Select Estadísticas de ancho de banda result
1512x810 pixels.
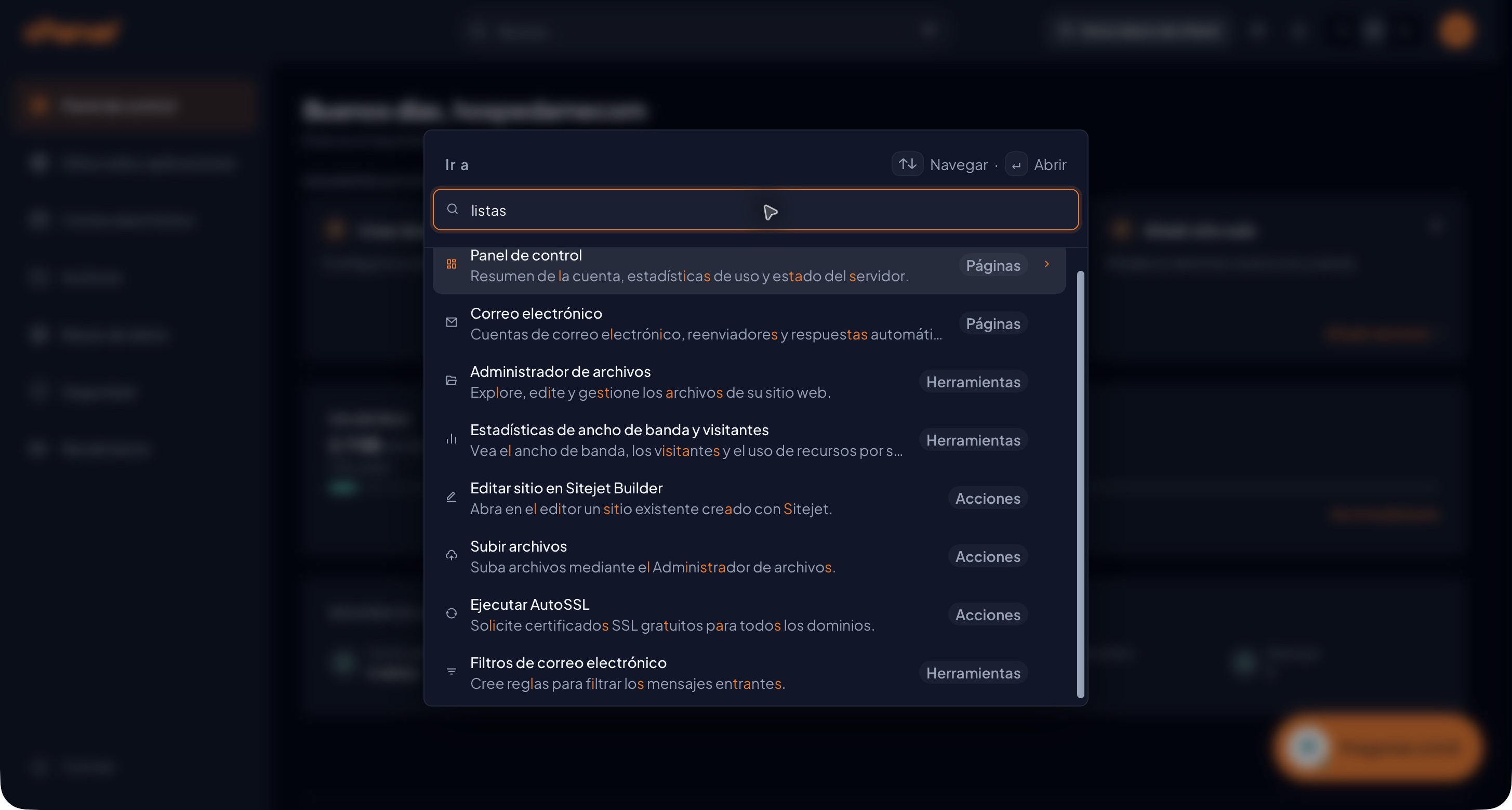(x=749, y=440)
